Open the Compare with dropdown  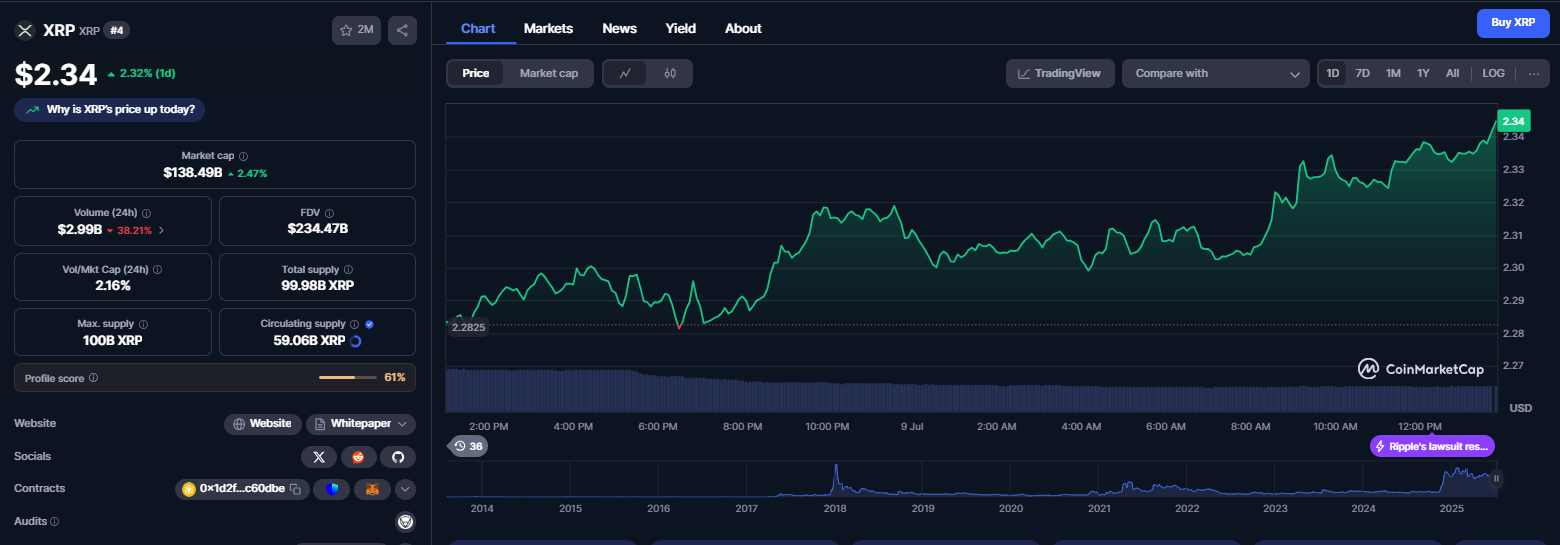click(x=1215, y=73)
